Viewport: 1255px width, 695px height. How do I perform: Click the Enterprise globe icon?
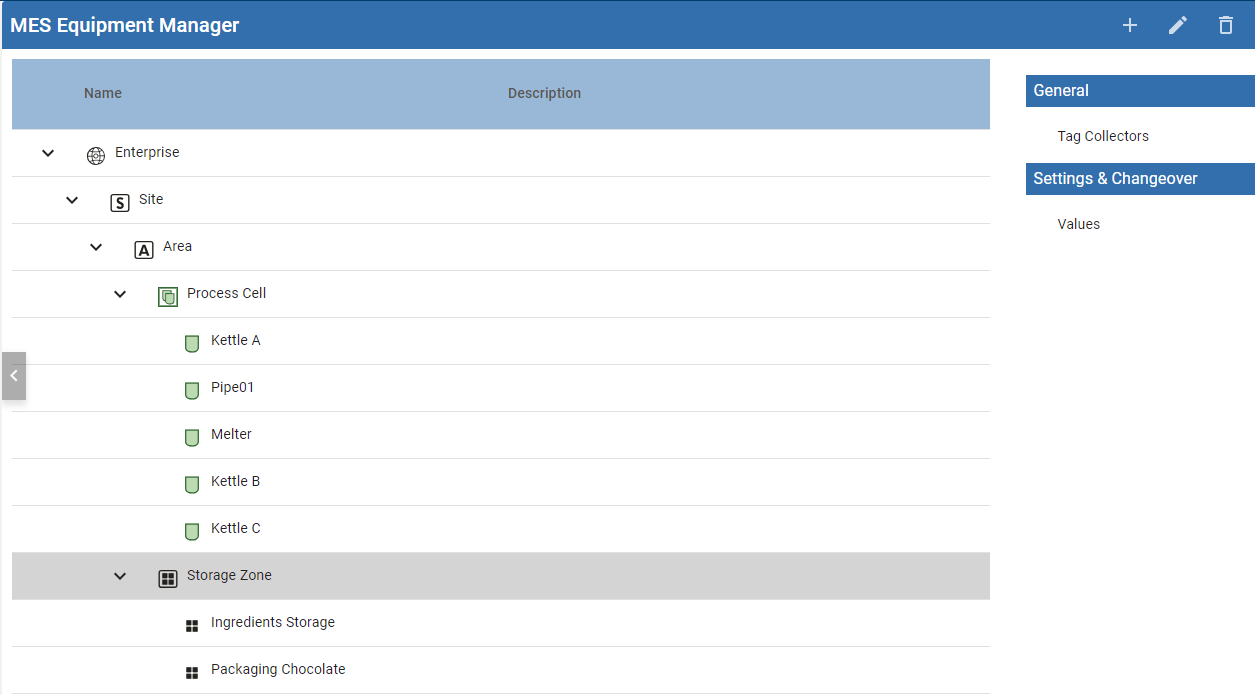pos(96,155)
